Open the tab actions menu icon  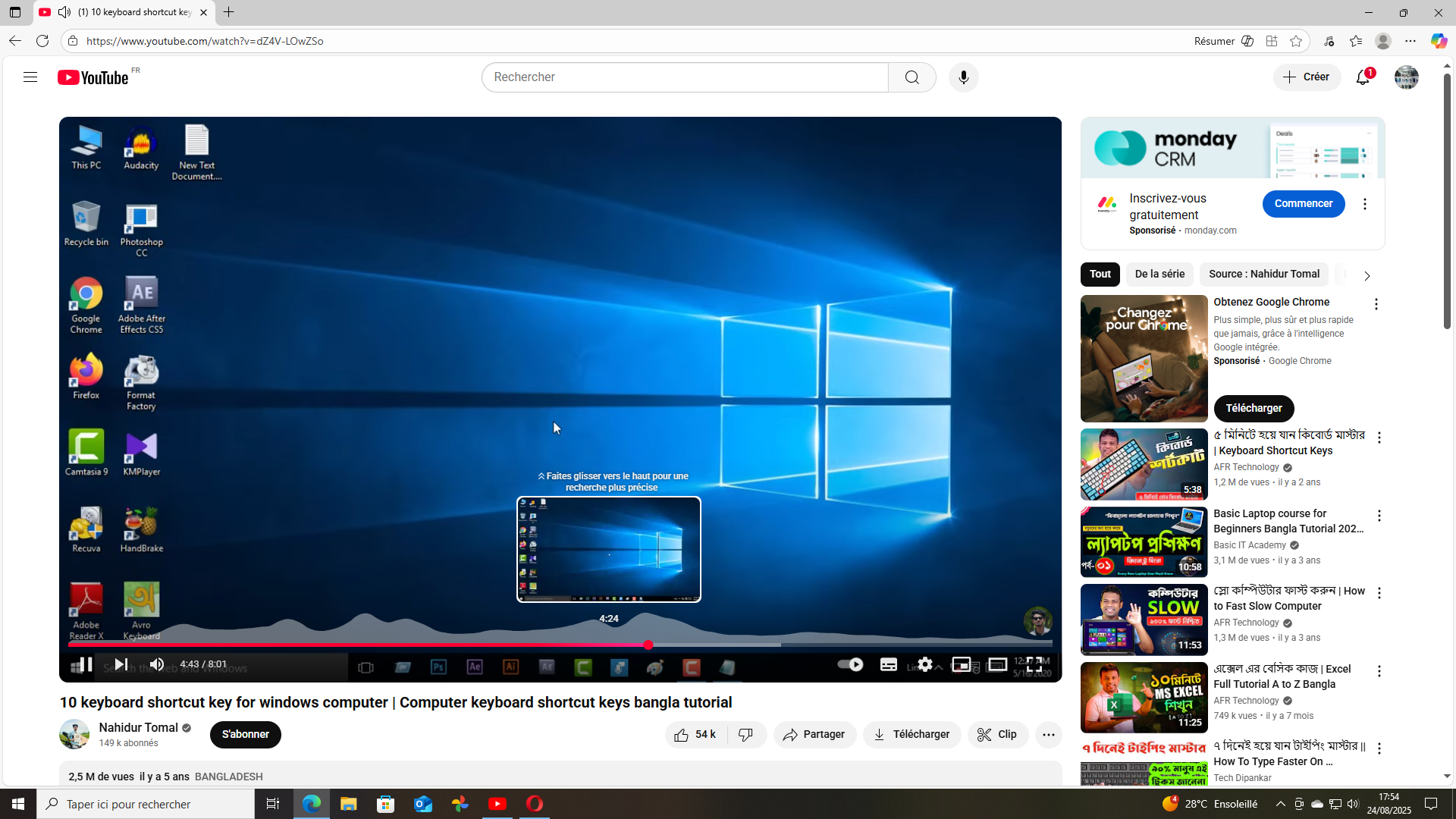point(15,12)
